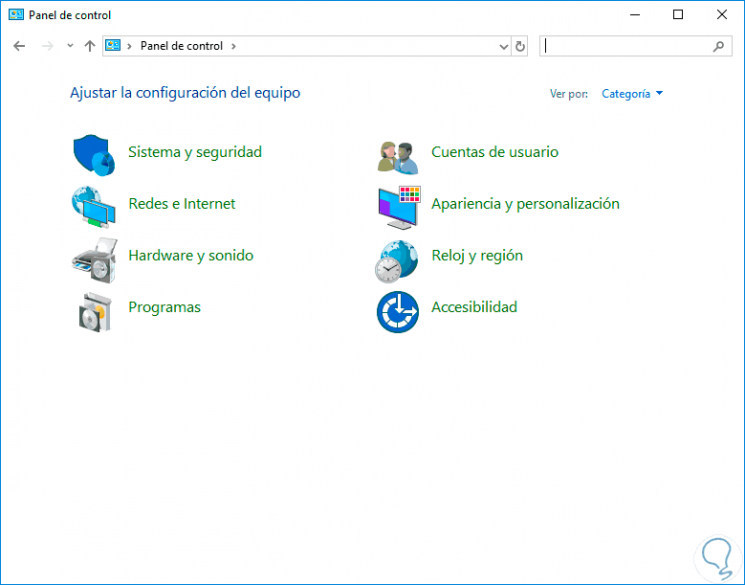Open the Hardware y sonido printer icon
The height and width of the screenshot is (585, 745).
pos(95,260)
